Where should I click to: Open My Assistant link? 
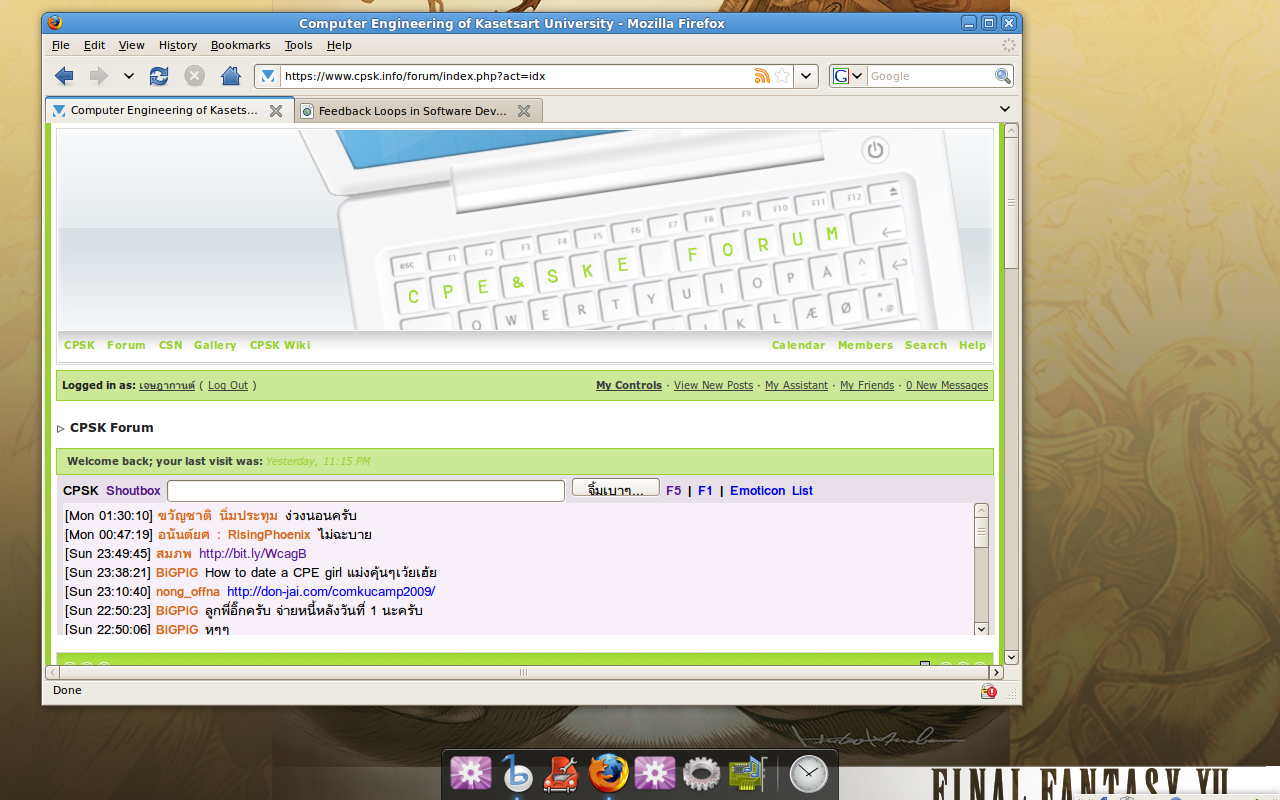coord(796,385)
